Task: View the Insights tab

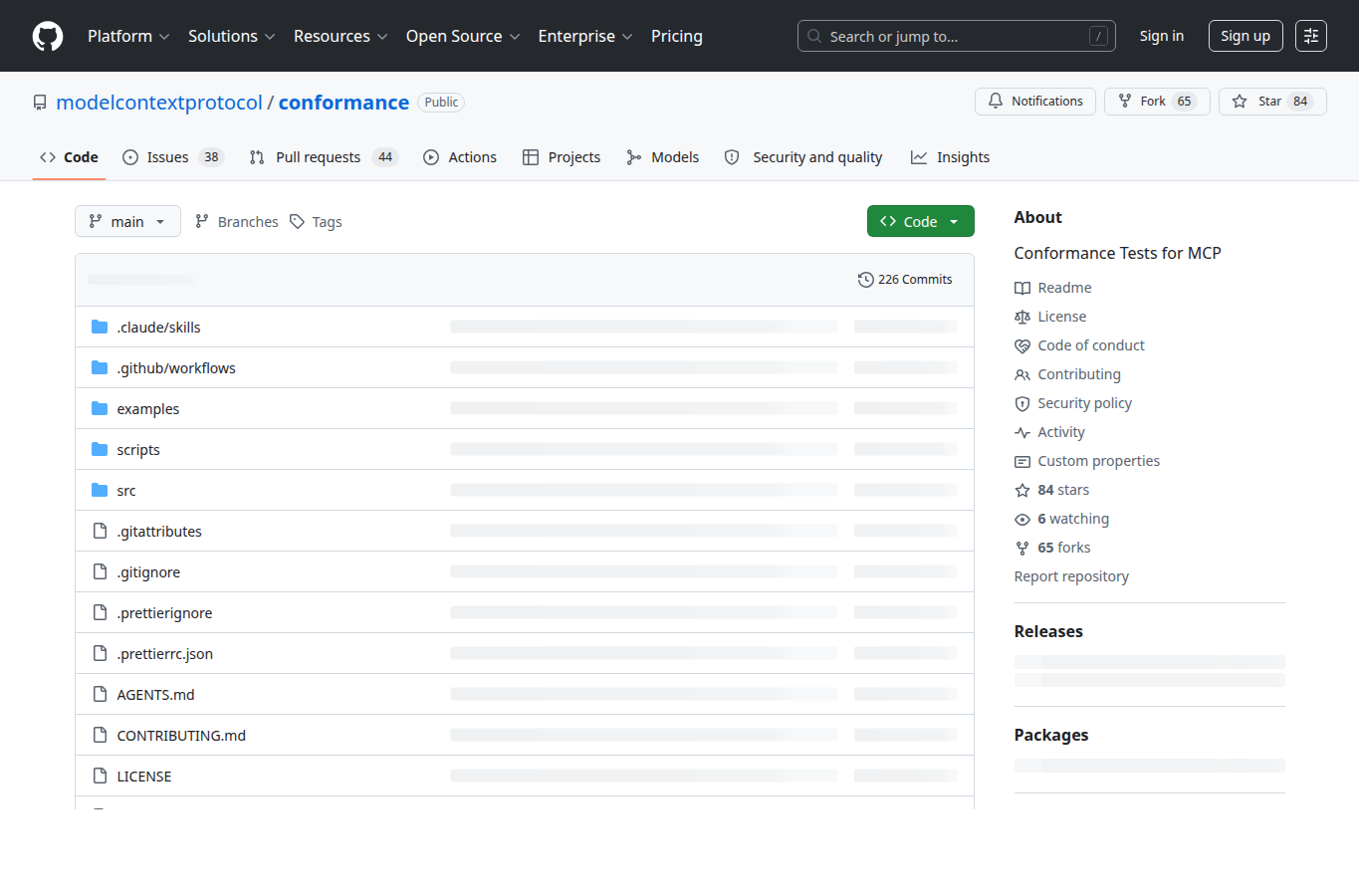Action: [951, 157]
